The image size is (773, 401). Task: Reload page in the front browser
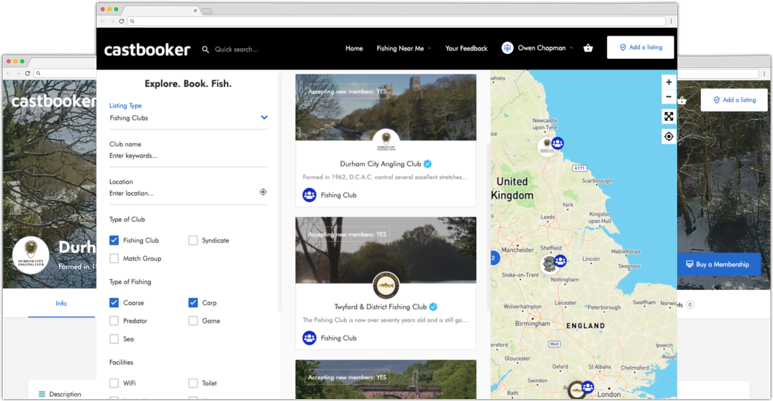click(x=121, y=21)
